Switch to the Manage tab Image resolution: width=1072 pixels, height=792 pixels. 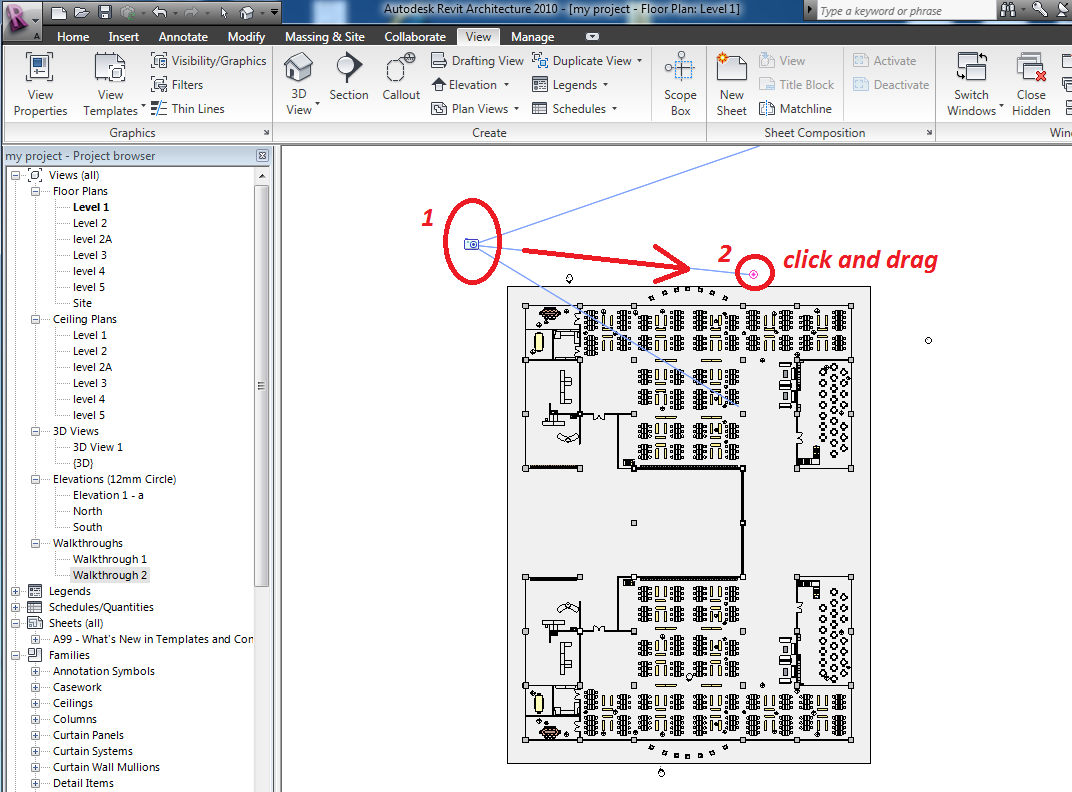point(533,37)
